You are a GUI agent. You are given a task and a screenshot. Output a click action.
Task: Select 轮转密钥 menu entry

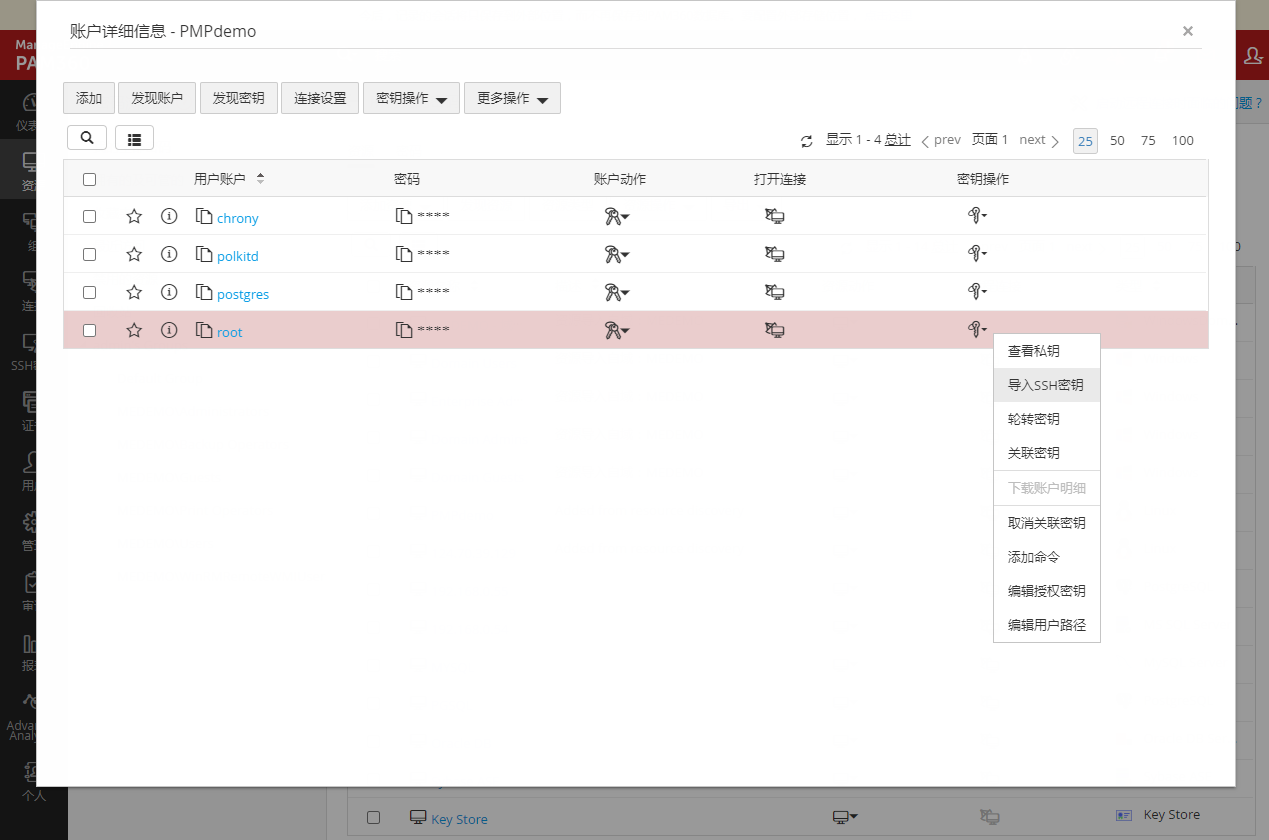click(1034, 419)
